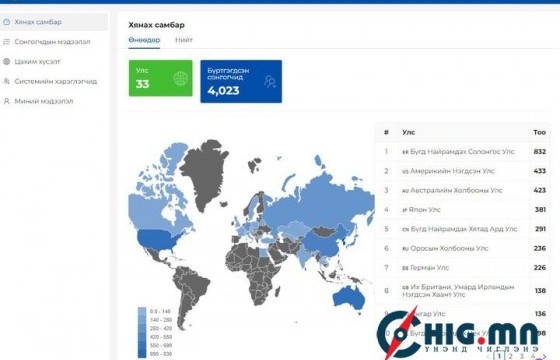Click the 140 - 280 legend label
560x360 pixels.
(x=161, y=320)
